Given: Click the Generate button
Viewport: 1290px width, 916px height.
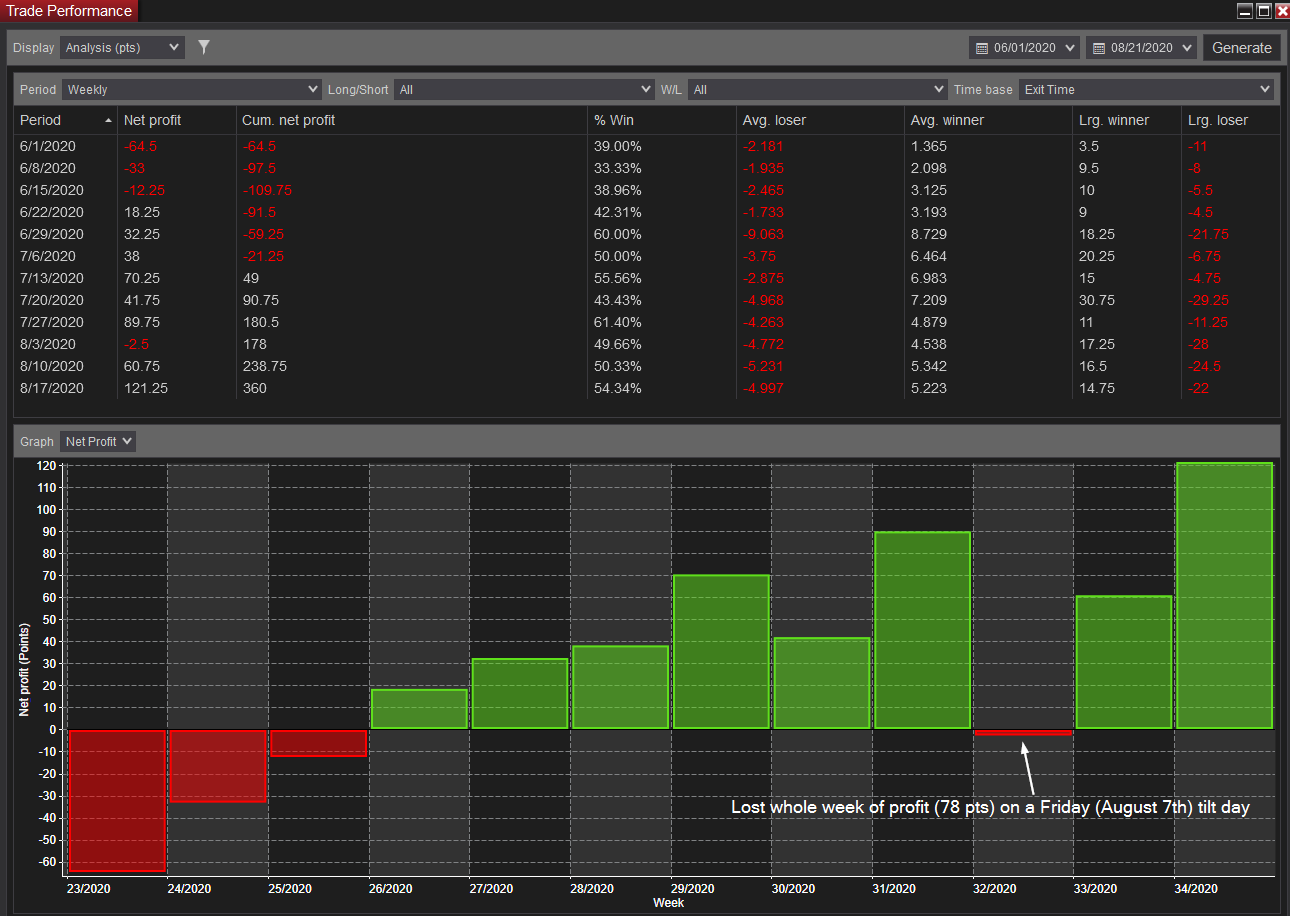Looking at the screenshot, I should 1242,47.
